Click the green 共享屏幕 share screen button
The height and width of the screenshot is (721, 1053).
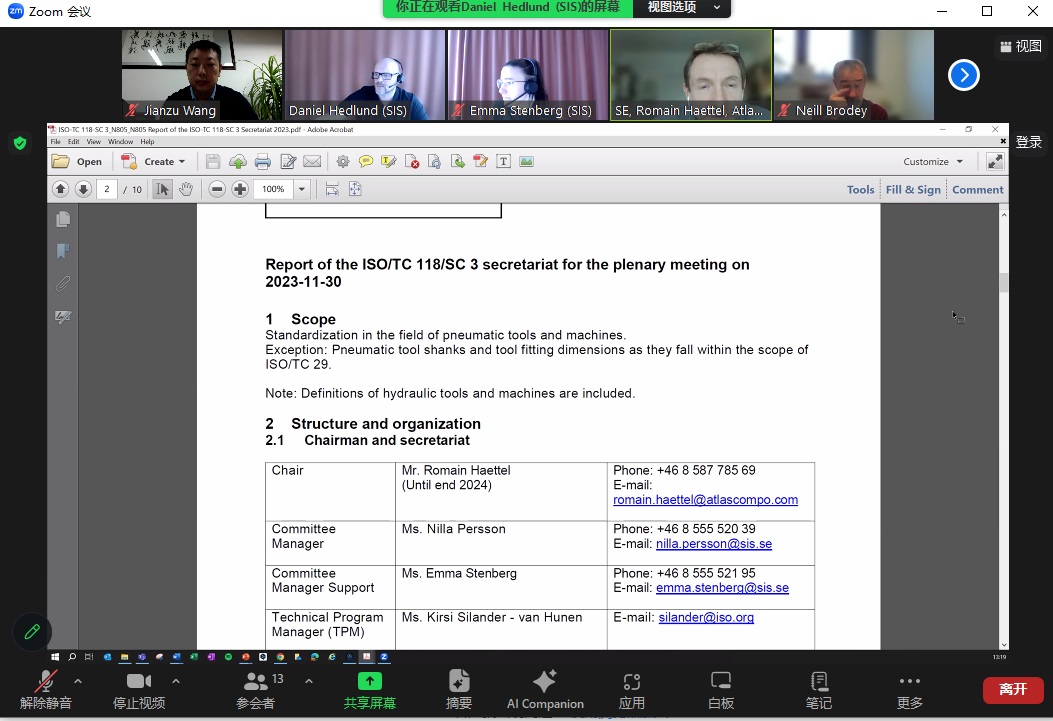click(x=369, y=689)
